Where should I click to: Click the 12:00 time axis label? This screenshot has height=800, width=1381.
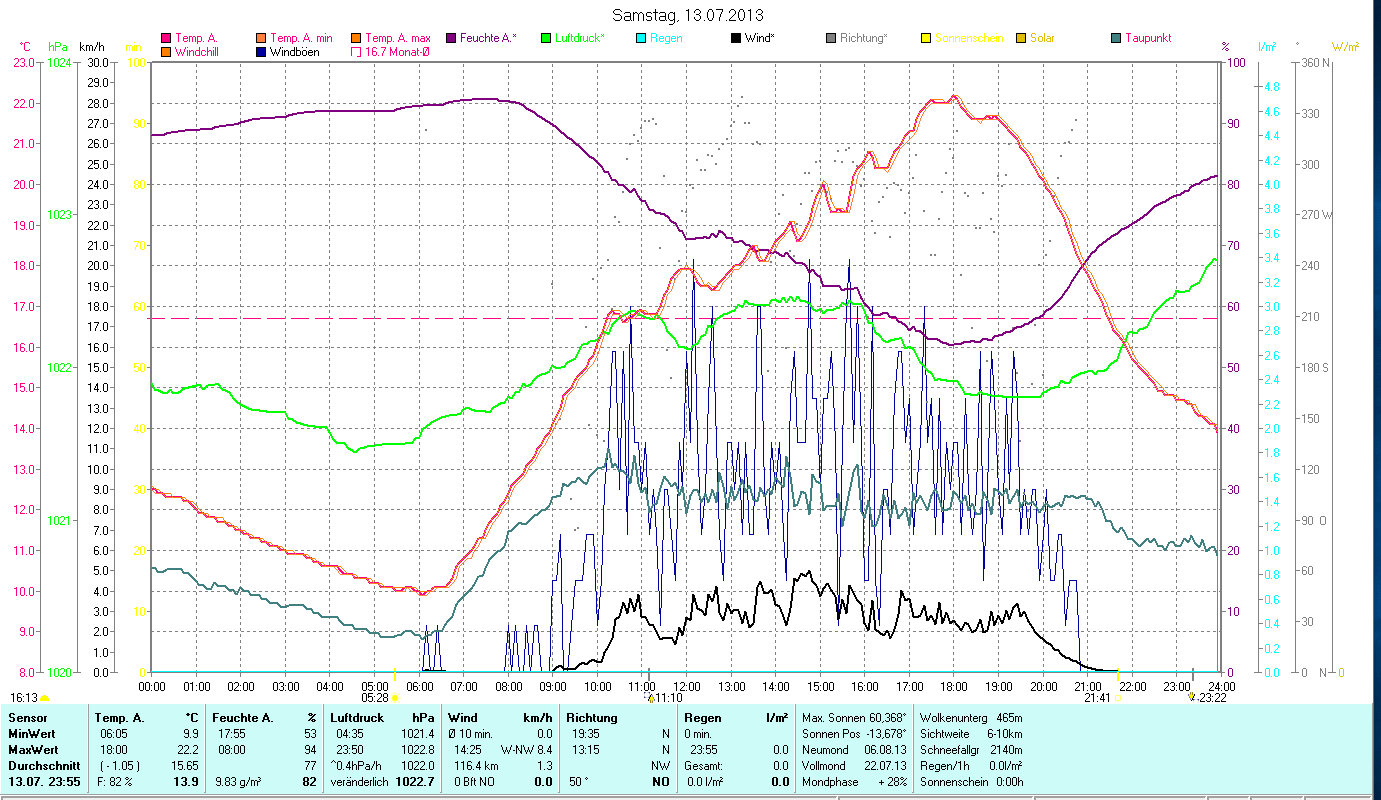[687, 687]
